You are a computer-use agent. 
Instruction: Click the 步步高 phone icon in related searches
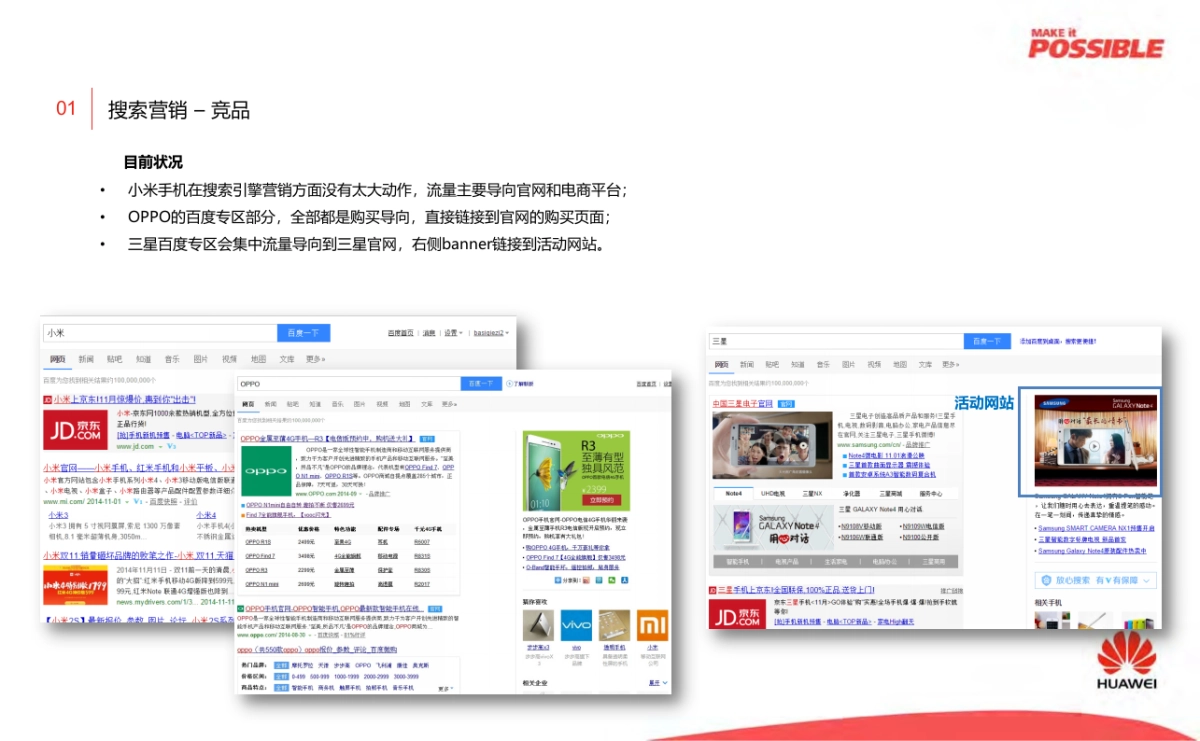pos(538,625)
